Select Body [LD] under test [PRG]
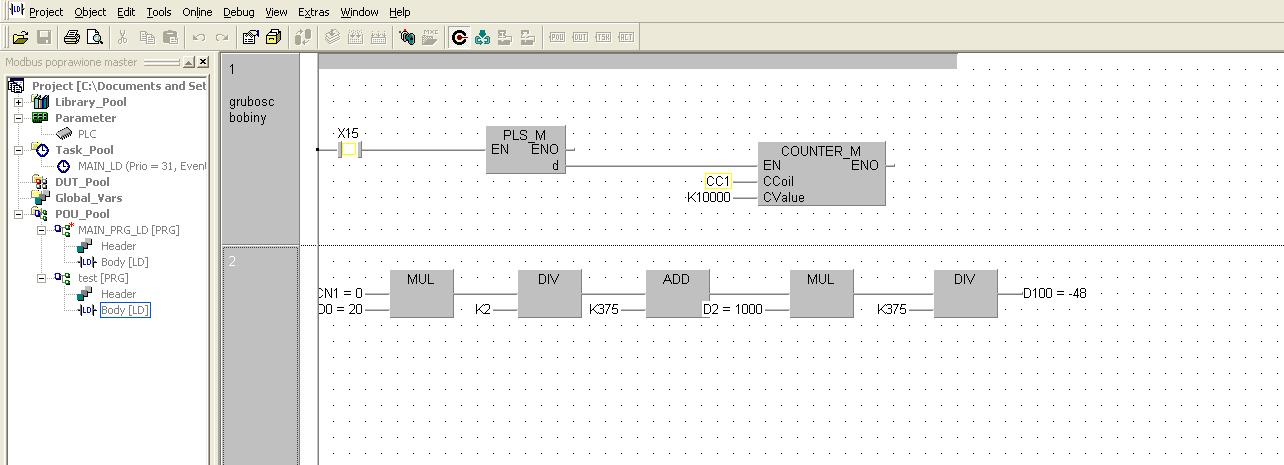Viewport: 1284px width, 465px height. [125, 310]
